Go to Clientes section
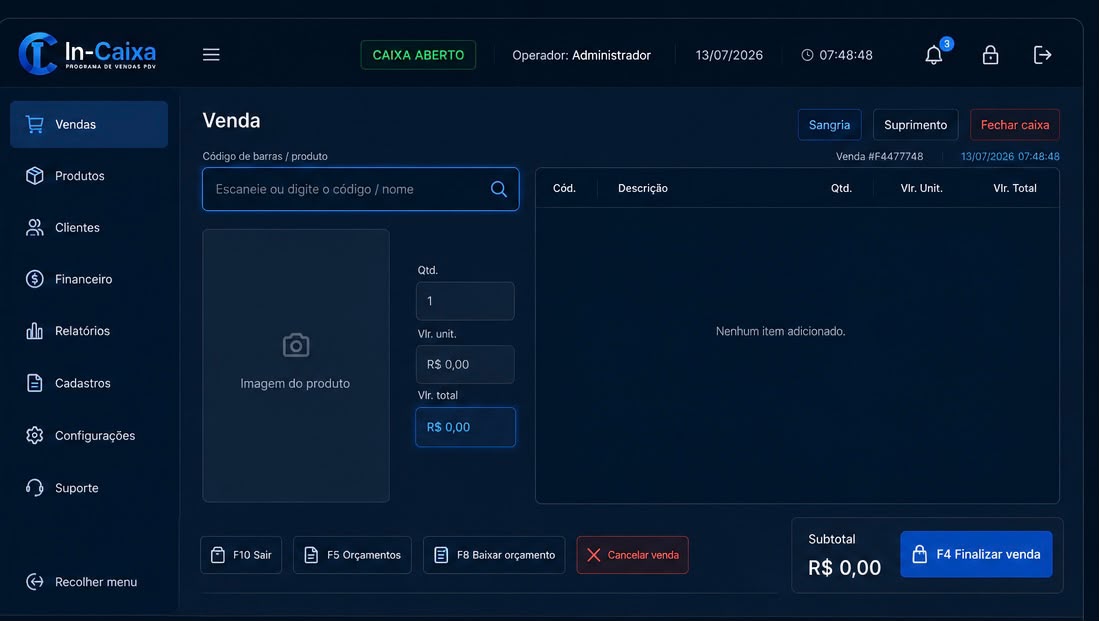 click(x=89, y=228)
